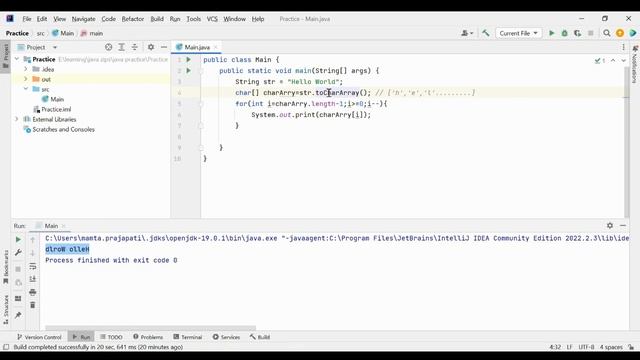
Task: Run with coverage icon in toolbar
Action: coord(577,33)
